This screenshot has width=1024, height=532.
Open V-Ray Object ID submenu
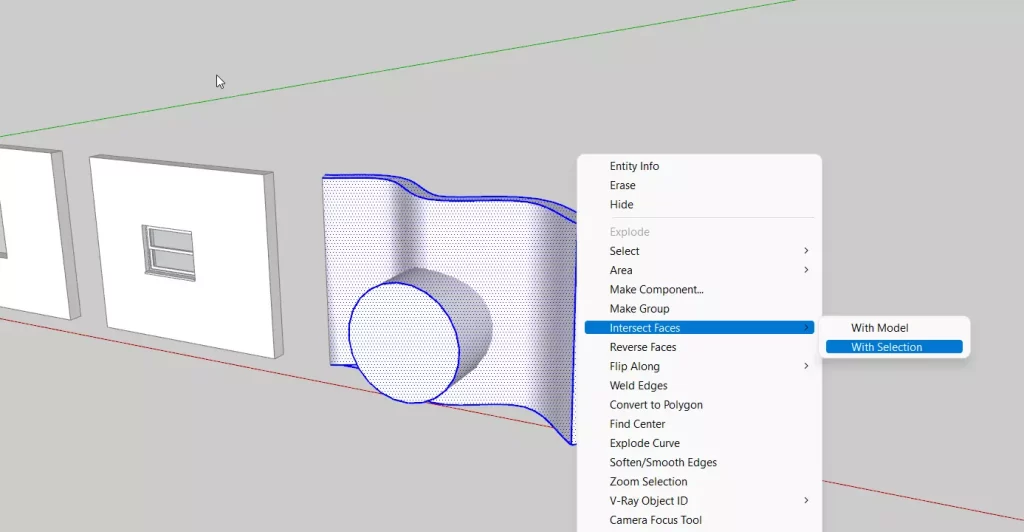point(699,501)
